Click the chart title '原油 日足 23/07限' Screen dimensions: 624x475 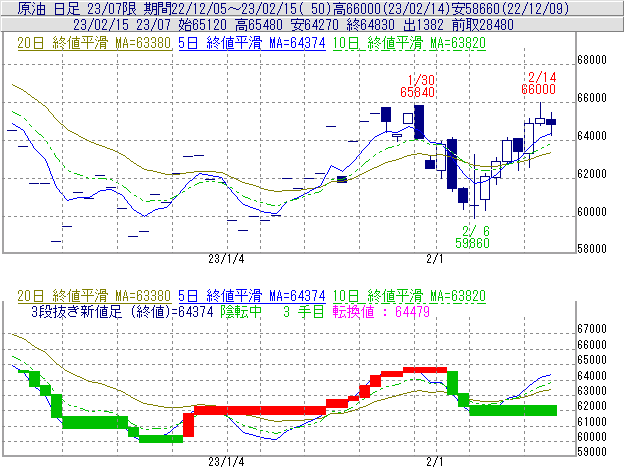tap(78, 8)
